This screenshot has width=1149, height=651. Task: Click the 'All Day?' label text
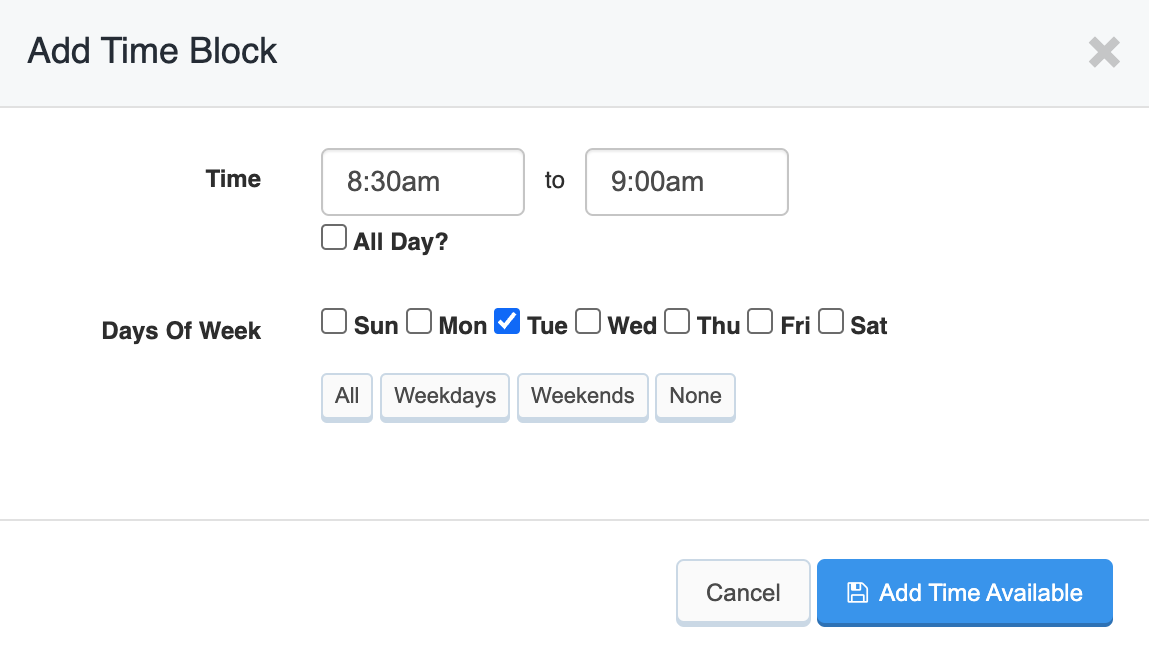pyautogui.click(x=401, y=241)
